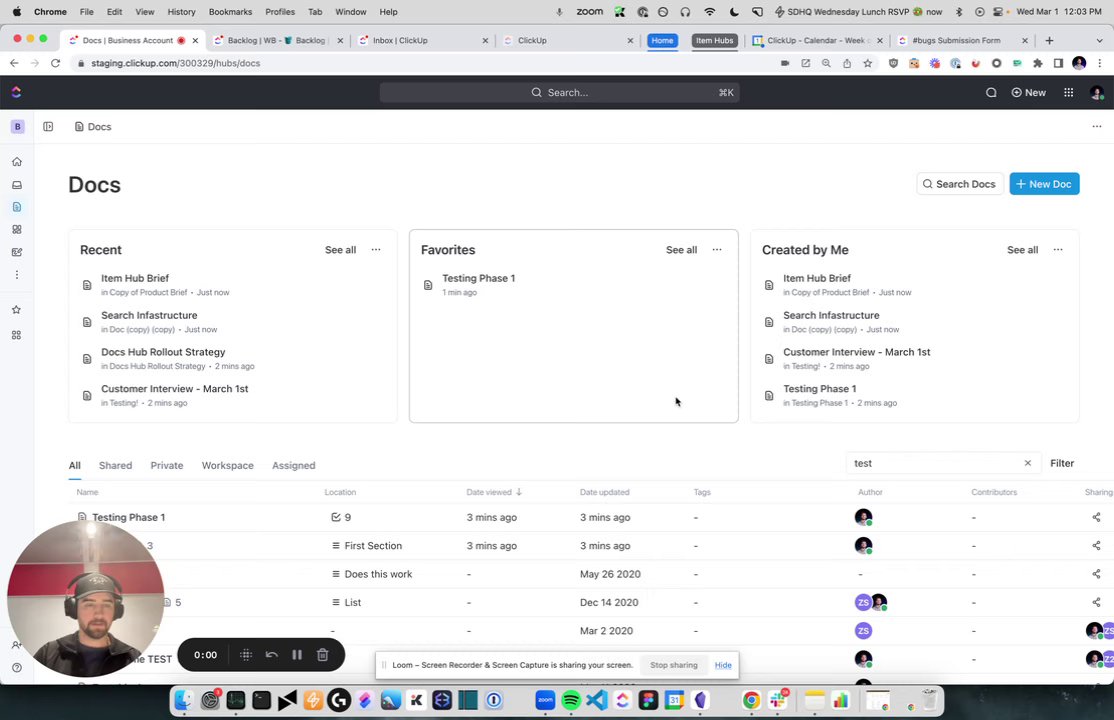The height and width of the screenshot is (720, 1114).
Task: Open the sidebar more options dots
Action: tap(17, 275)
